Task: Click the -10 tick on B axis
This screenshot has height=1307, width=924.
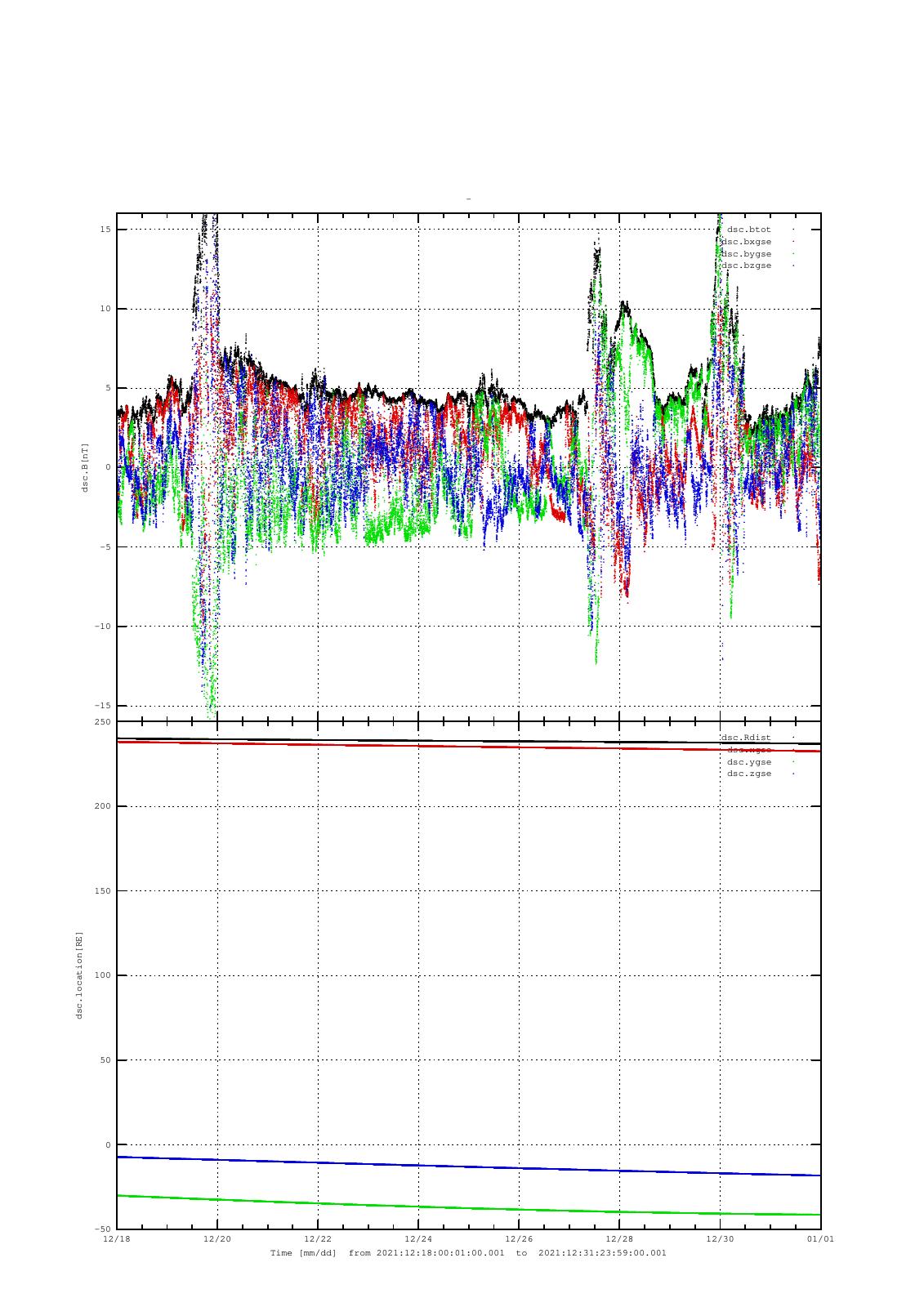Action: click(x=102, y=627)
